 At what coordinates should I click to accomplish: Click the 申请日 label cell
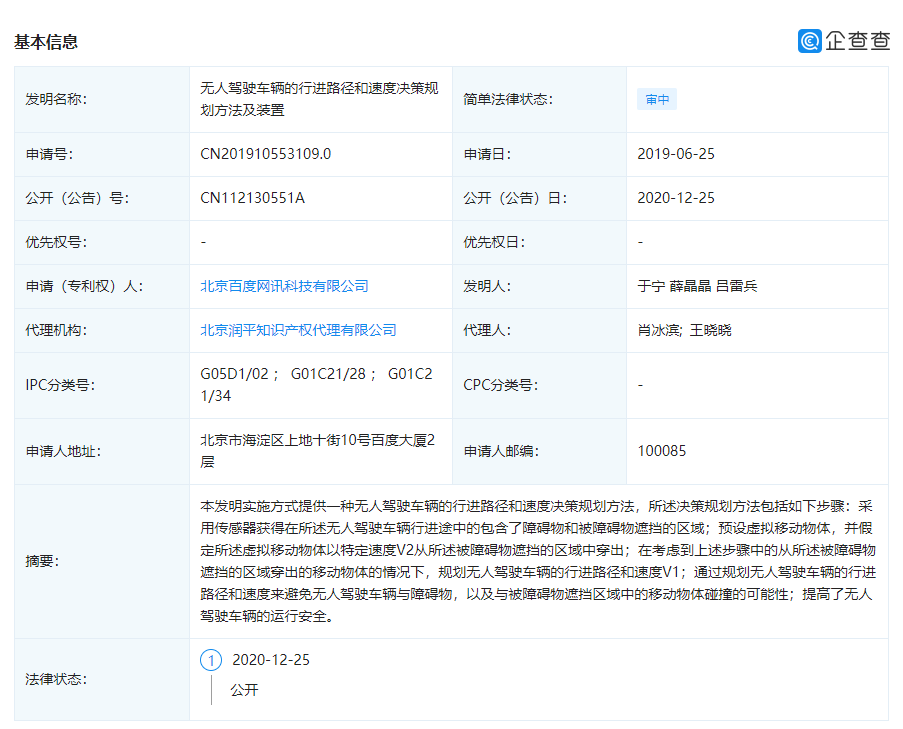pos(539,154)
